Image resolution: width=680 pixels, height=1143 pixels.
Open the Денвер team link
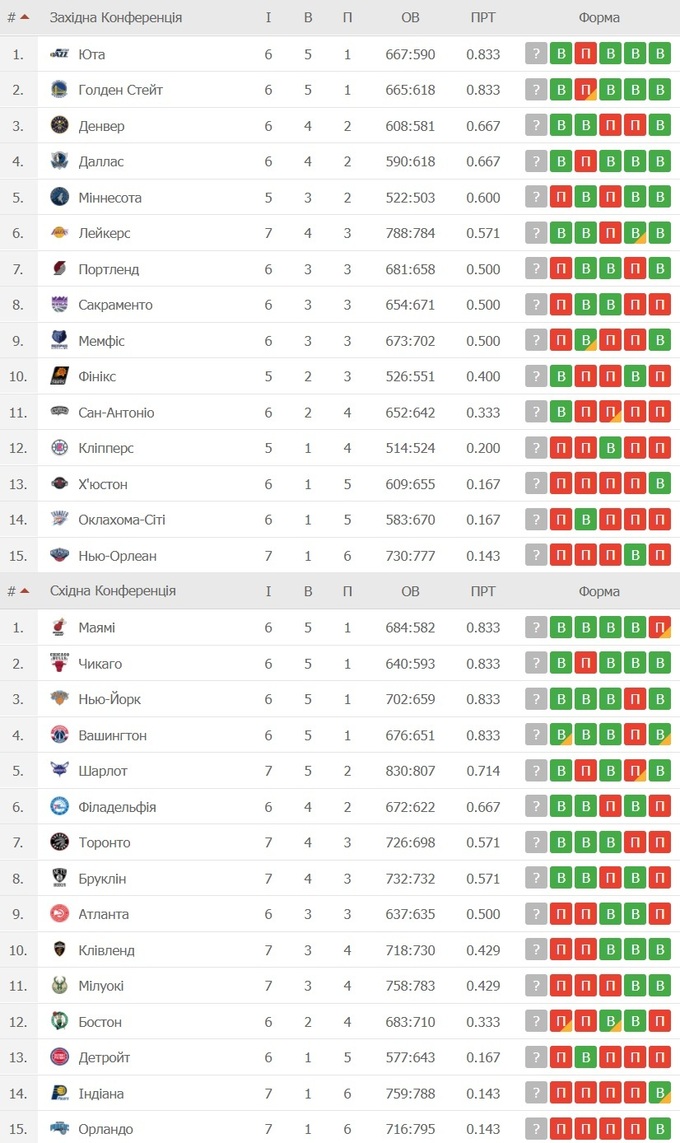(101, 126)
